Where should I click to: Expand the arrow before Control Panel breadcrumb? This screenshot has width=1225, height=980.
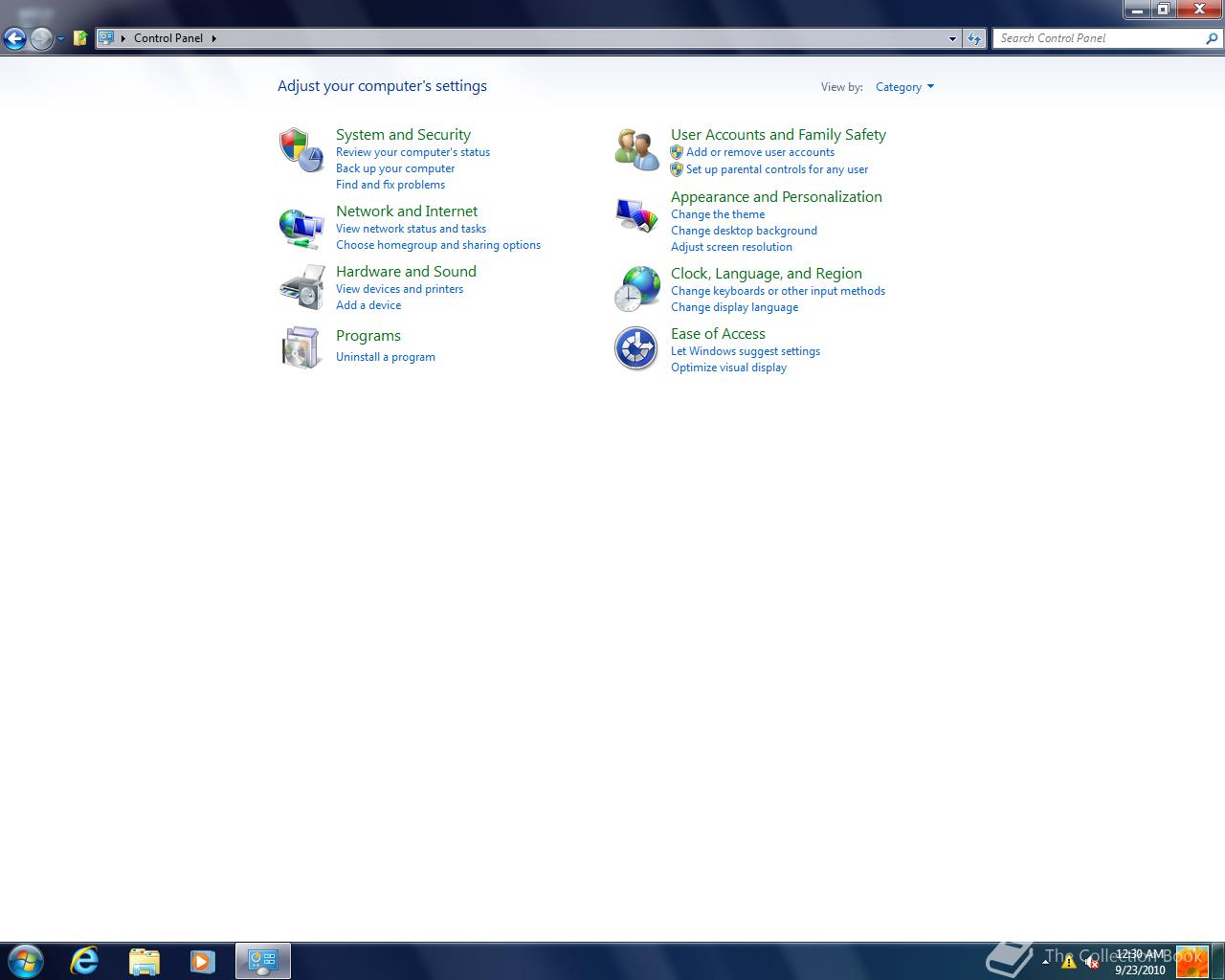(123, 38)
